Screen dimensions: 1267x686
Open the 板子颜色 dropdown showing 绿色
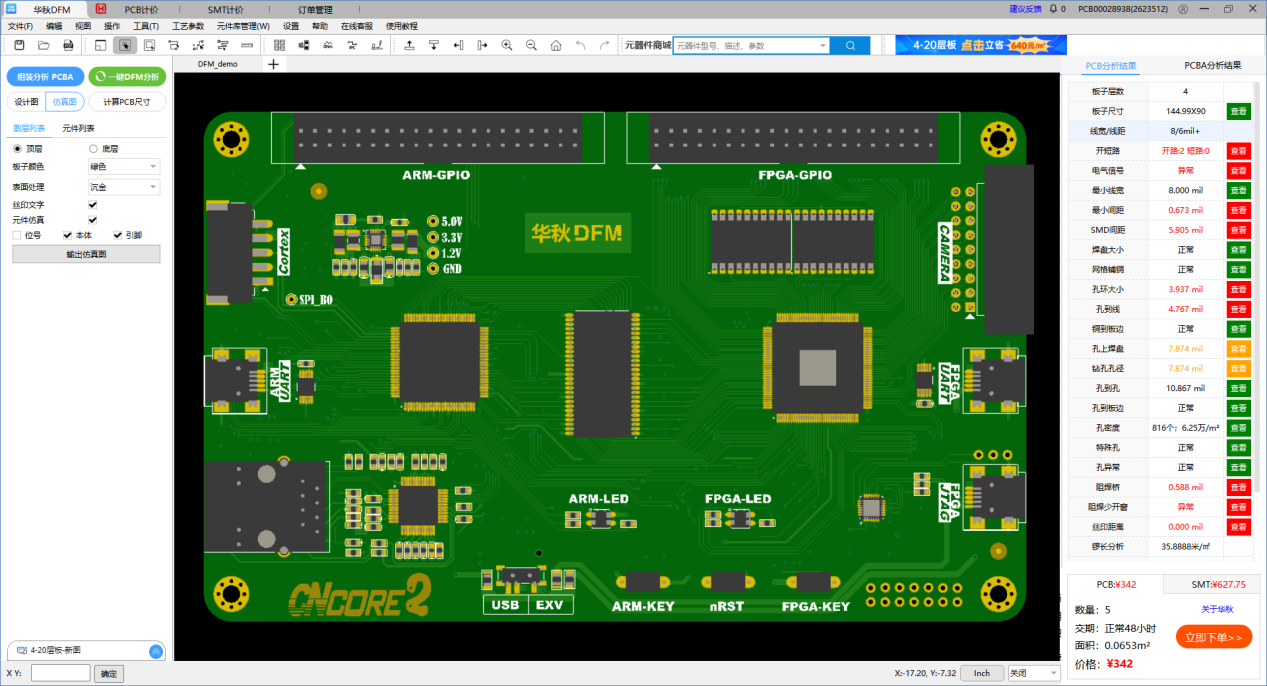[x=124, y=167]
